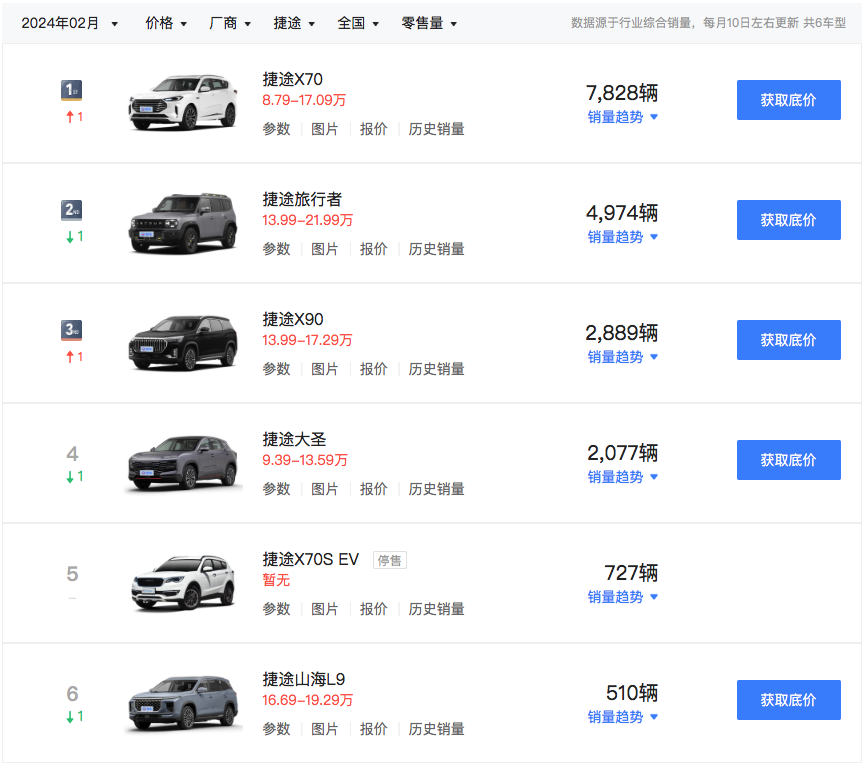Open 报价 link for 捷途山海L9
The image size is (864, 767).
point(373,729)
